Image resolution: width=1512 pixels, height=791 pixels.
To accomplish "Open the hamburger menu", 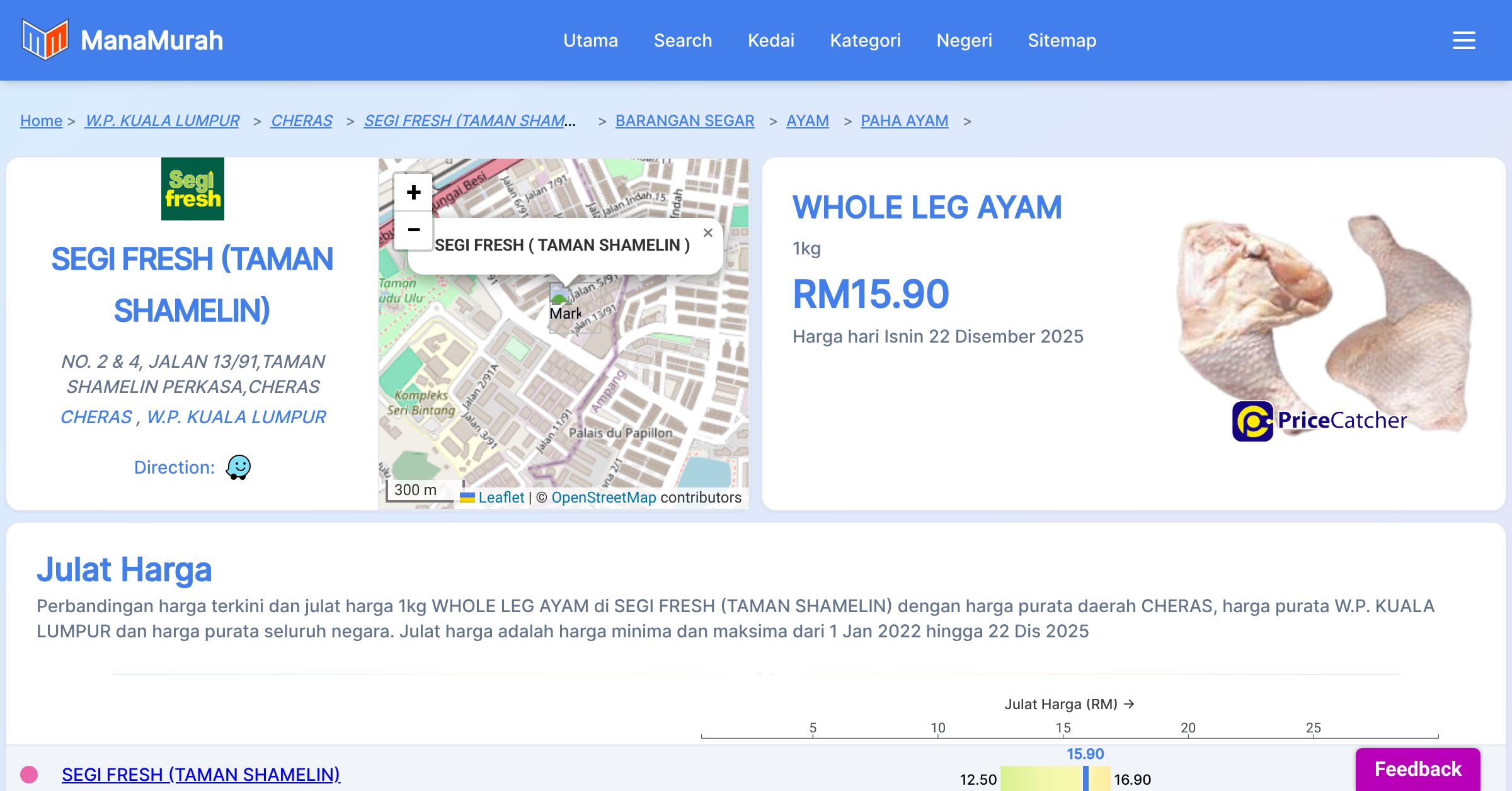I will tap(1463, 40).
